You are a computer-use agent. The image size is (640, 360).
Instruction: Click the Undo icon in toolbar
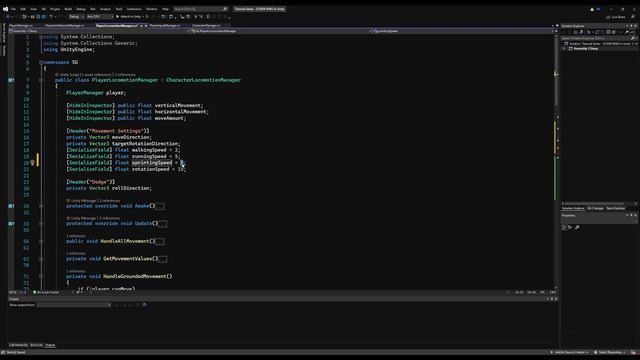click(x=51, y=17)
